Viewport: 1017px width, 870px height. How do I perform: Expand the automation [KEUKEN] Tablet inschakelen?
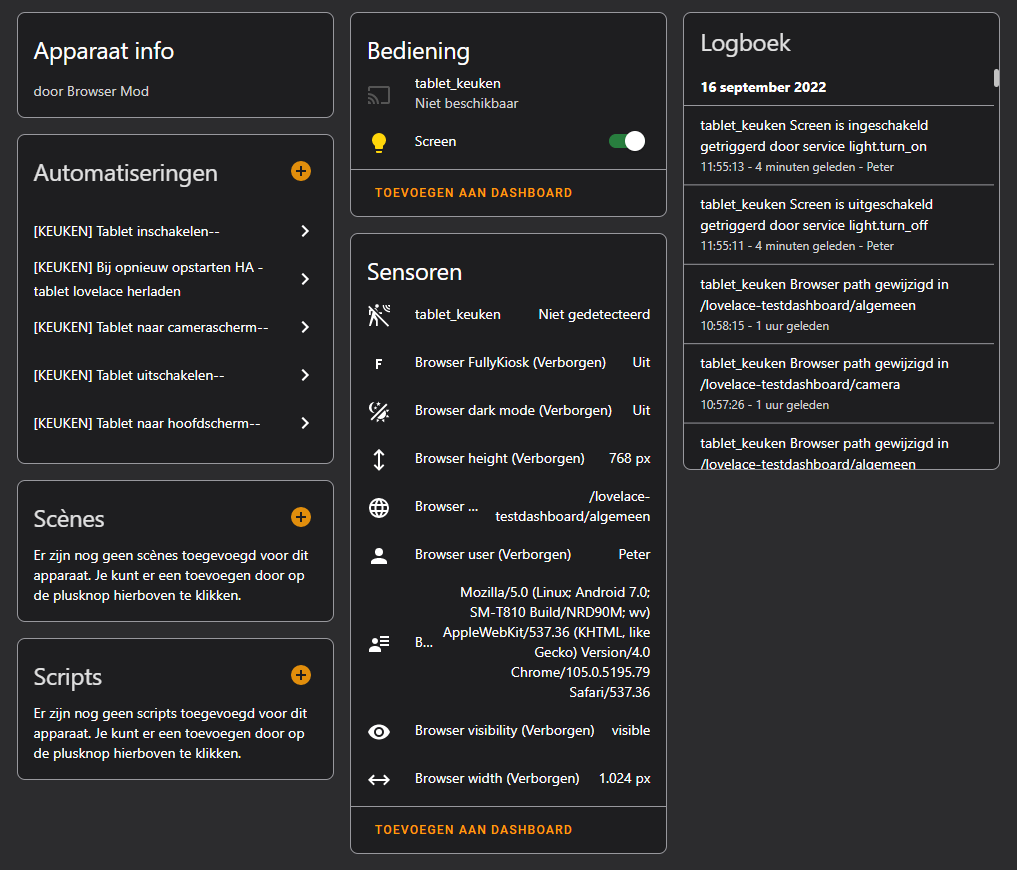[x=305, y=231]
